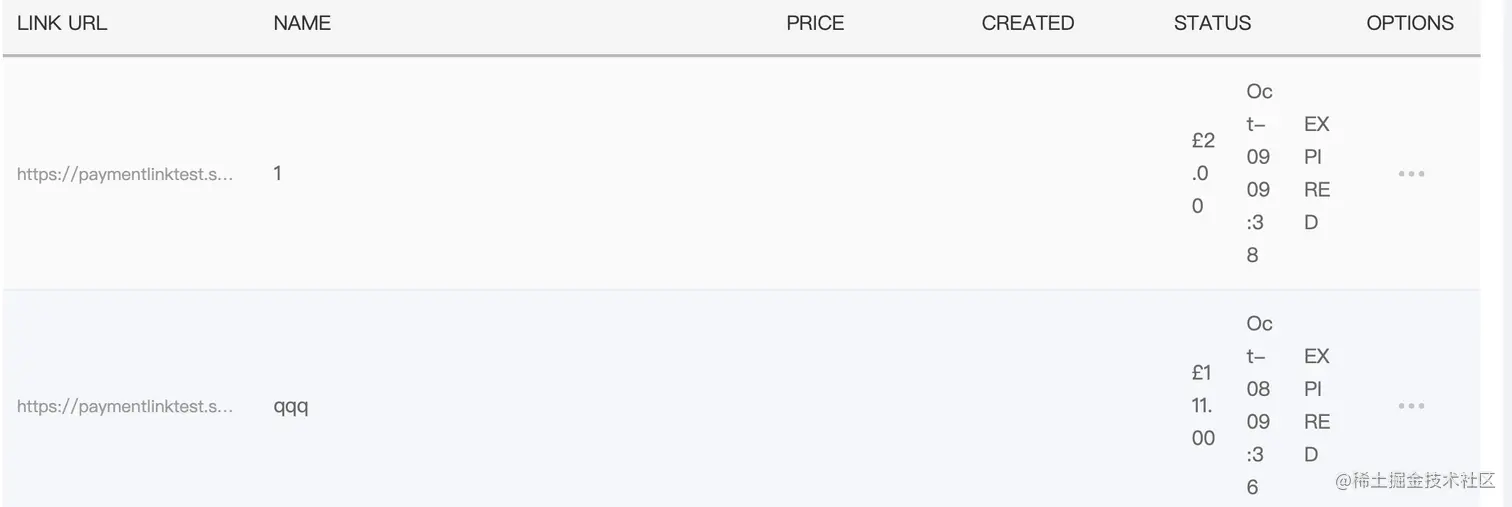The width and height of the screenshot is (1512, 507).
Task: Select the table header row bar
Action: (741, 25)
